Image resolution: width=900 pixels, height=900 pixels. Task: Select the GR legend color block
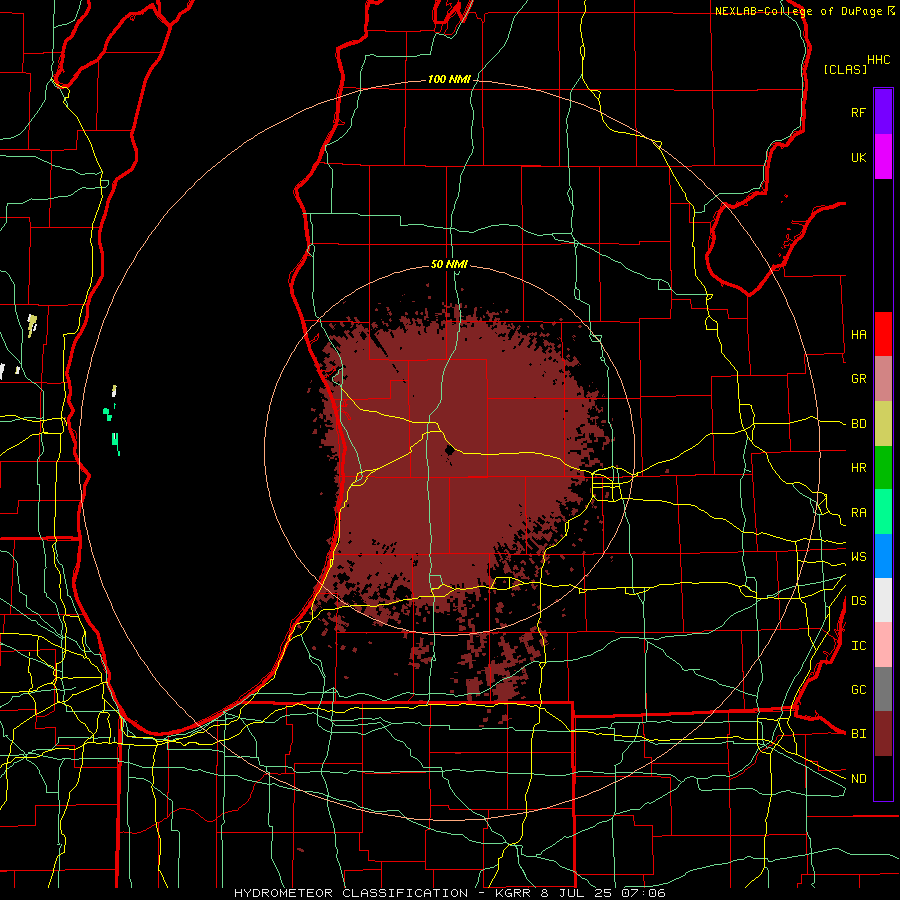883,379
